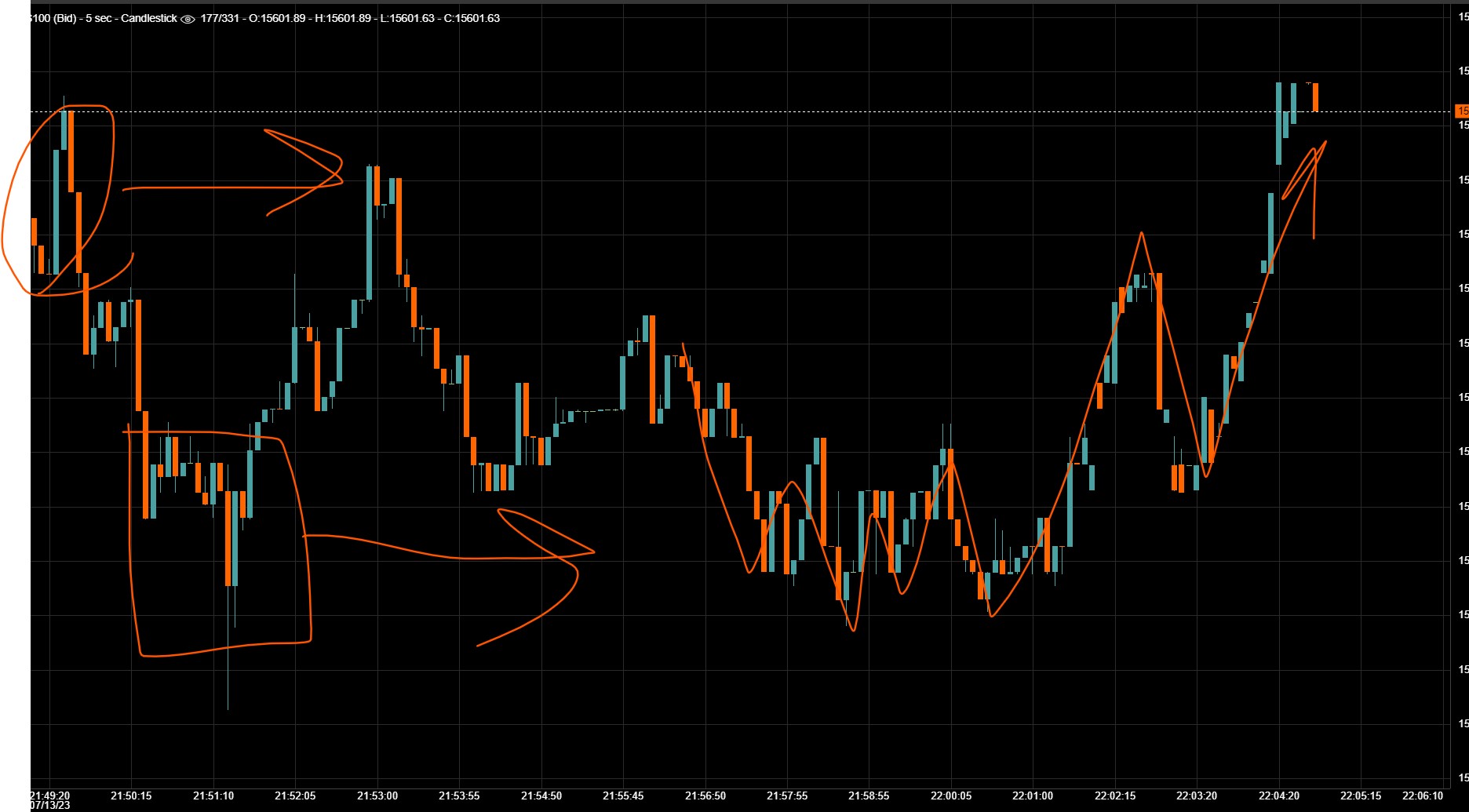Click the 21:52:05 time axis label

point(295,796)
